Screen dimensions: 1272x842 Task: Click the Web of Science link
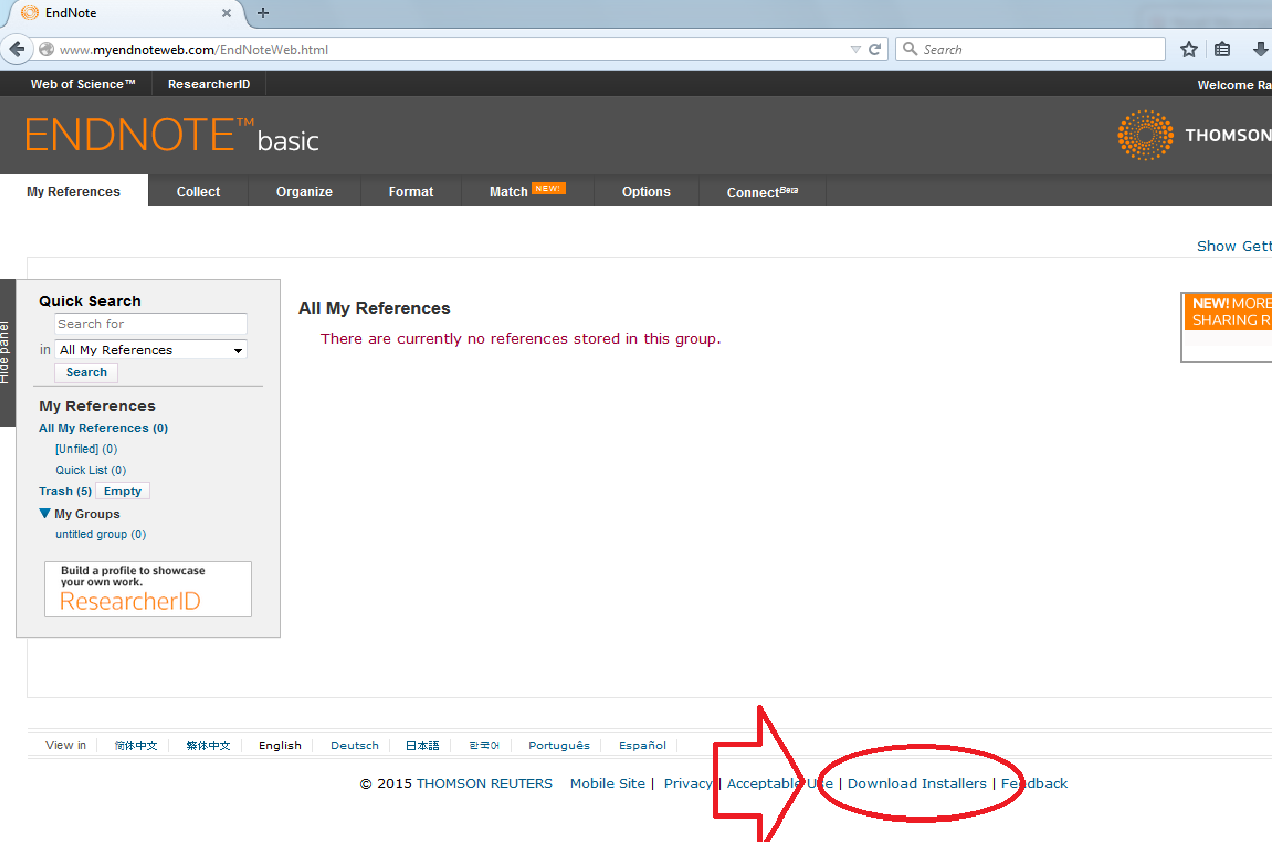83,84
